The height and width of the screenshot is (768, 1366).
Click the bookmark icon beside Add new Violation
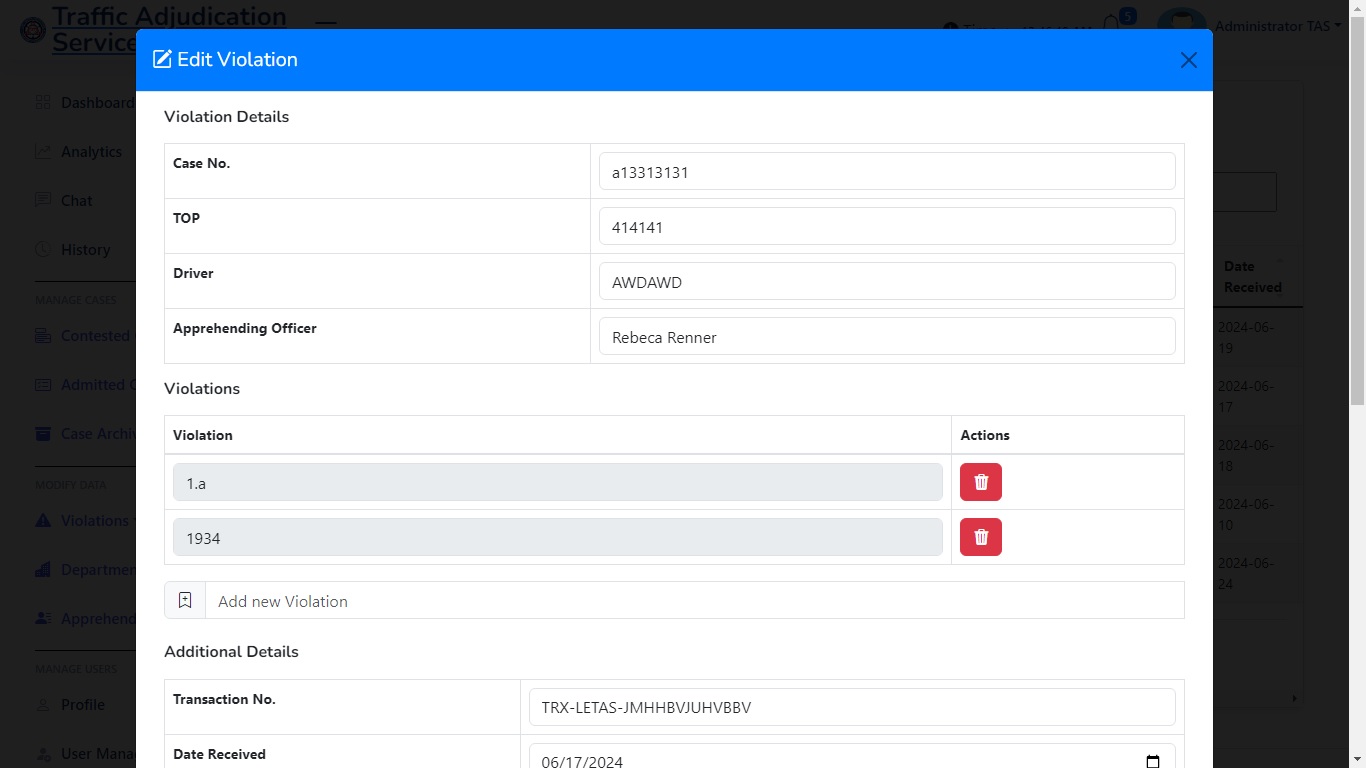pos(185,600)
